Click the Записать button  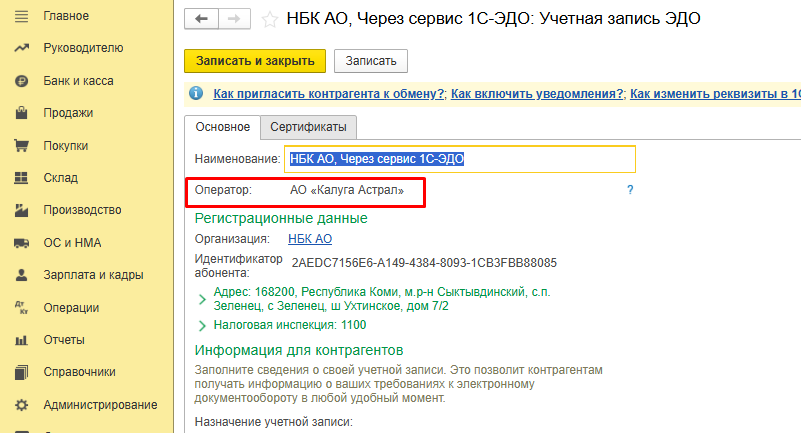(x=371, y=61)
